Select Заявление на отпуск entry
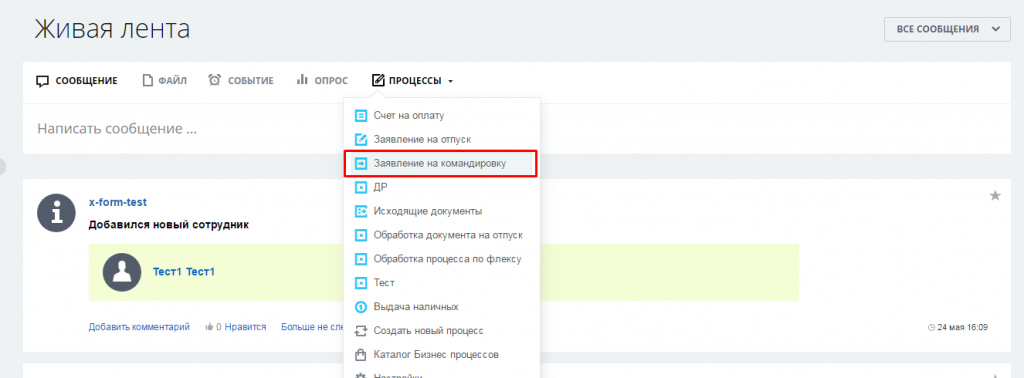This screenshot has width=1024, height=378. (441, 139)
